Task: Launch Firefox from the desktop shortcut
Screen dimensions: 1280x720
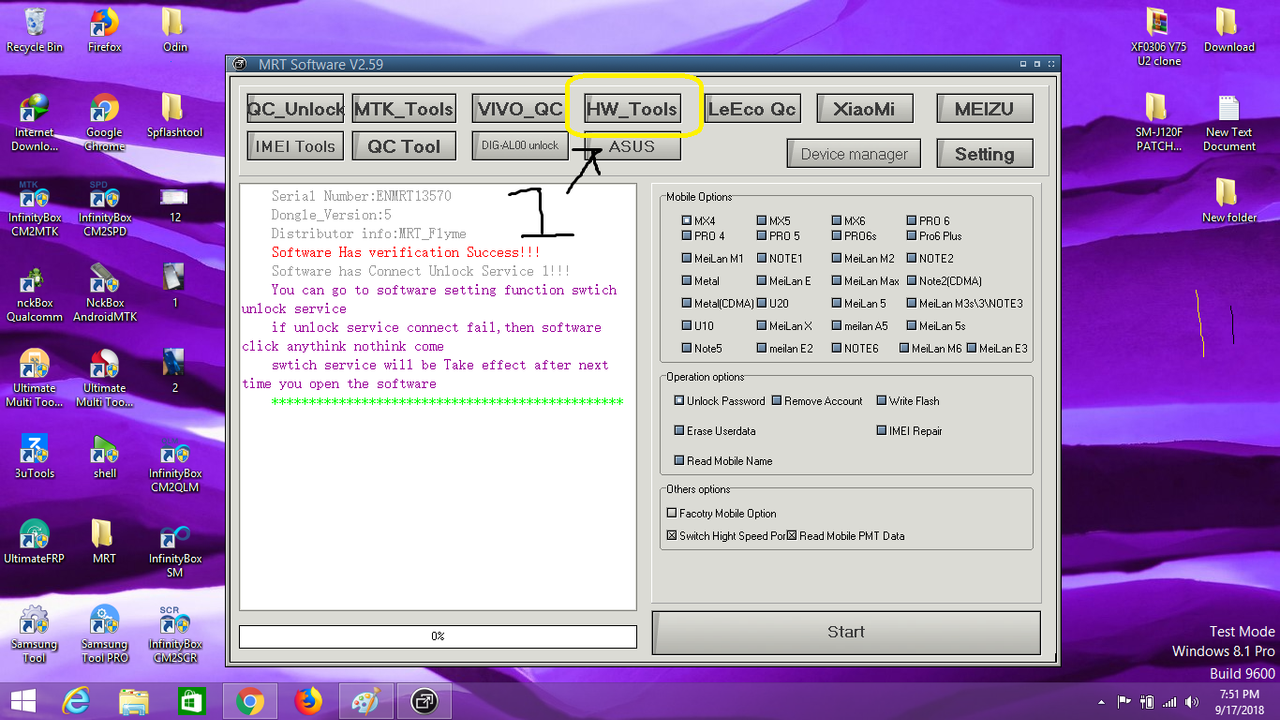Action: pyautogui.click(x=104, y=31)
